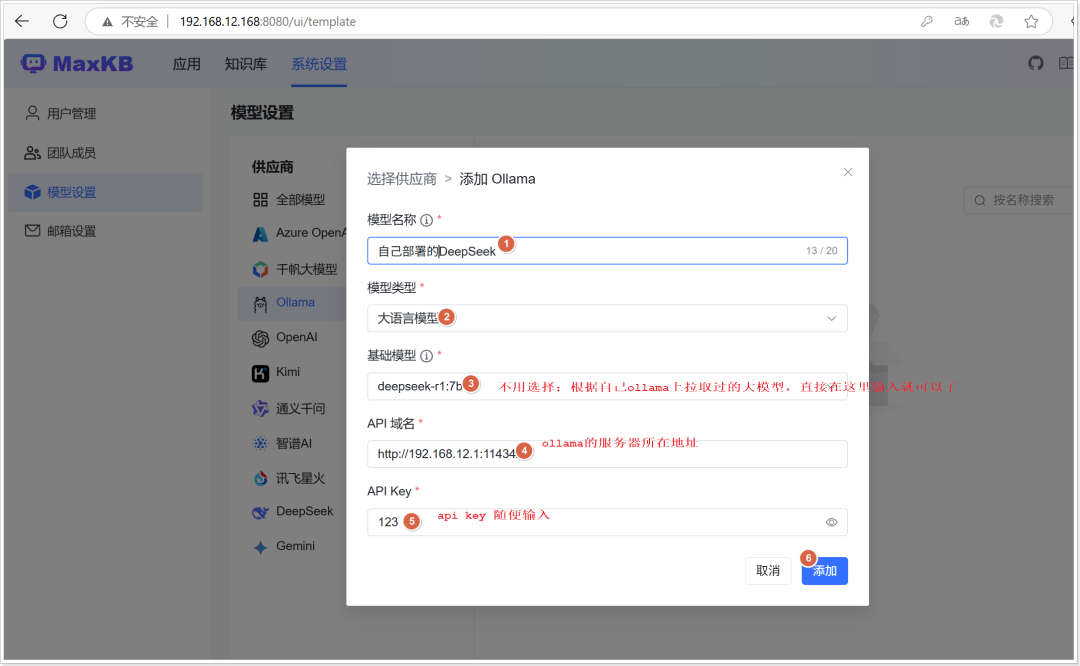1080x666 pixels.
Task: Click into the API Key input field
Action: pyautogui.click(x=607, y=522)
